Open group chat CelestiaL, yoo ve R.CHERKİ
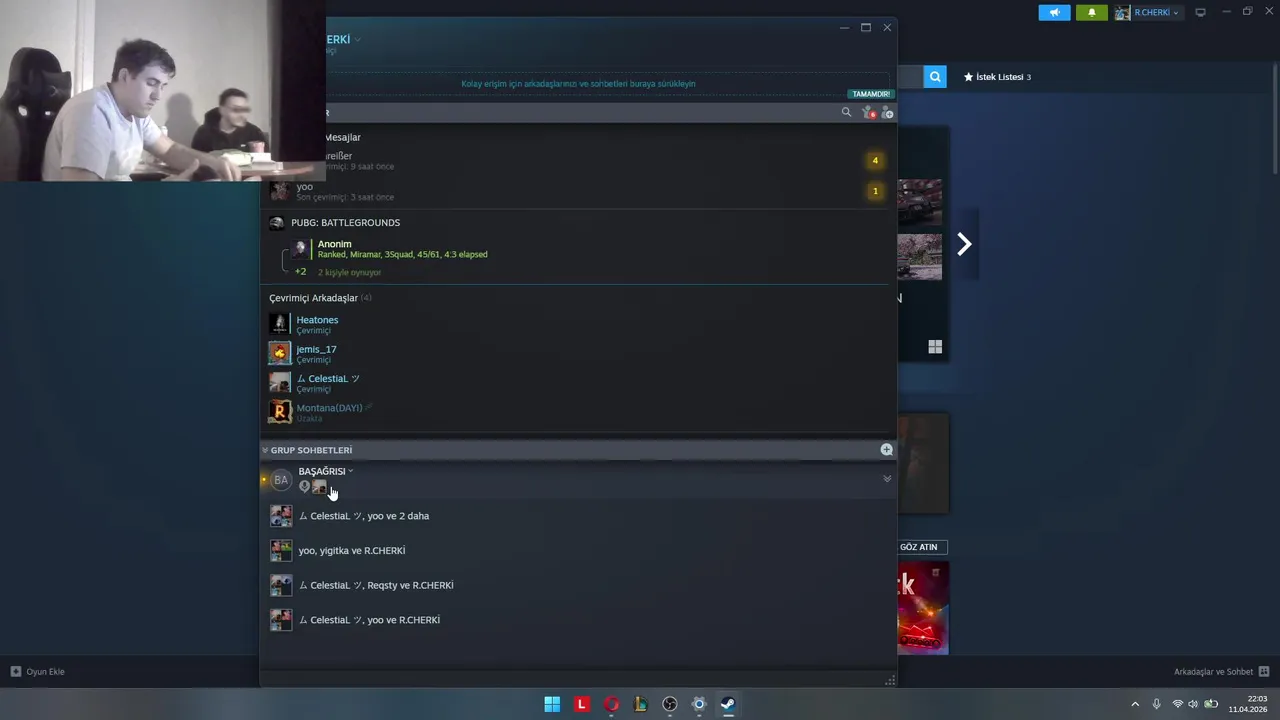Screen dimensions: 1280x720 [578, 620]
